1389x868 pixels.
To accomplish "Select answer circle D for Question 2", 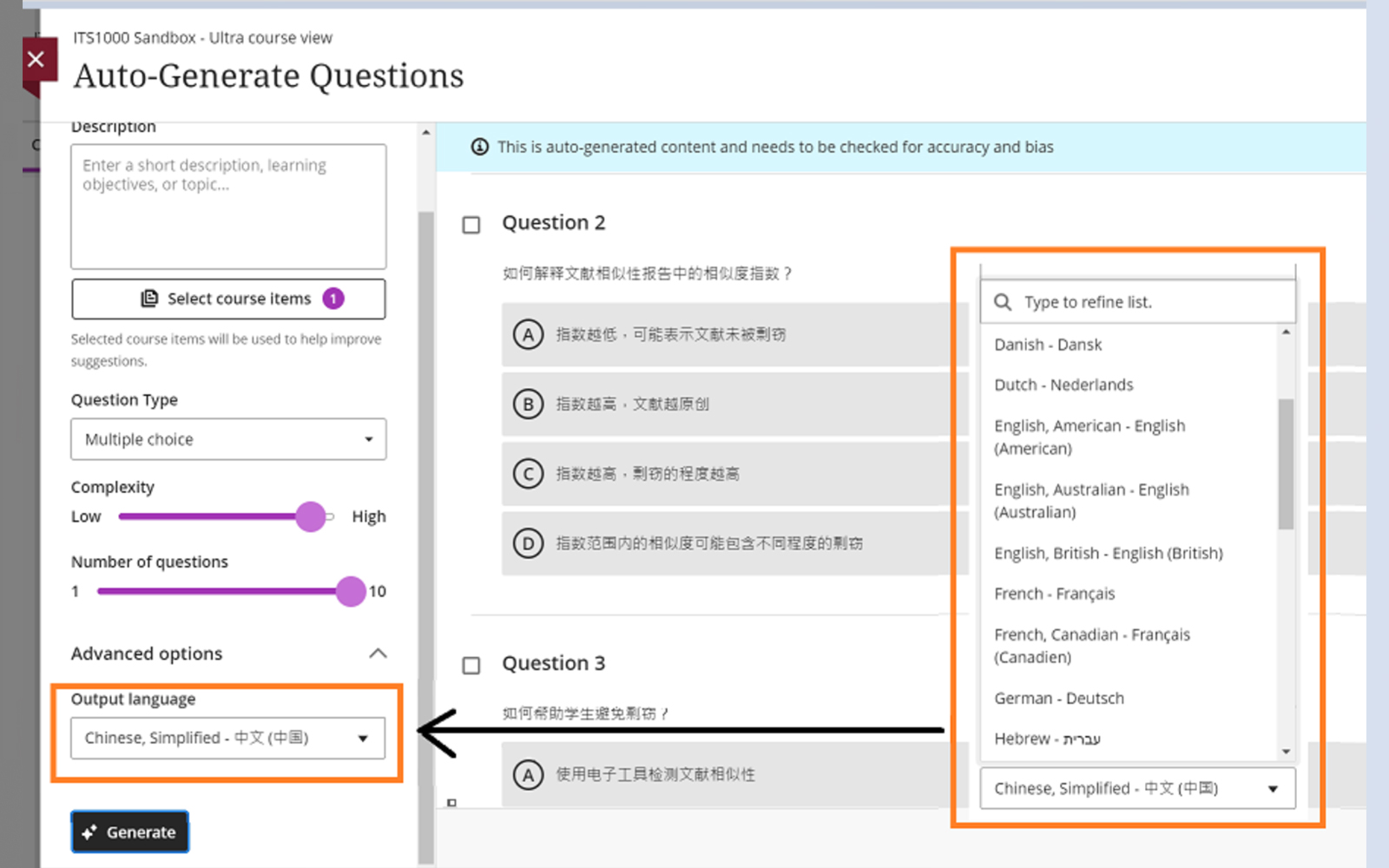I will 528,543.
